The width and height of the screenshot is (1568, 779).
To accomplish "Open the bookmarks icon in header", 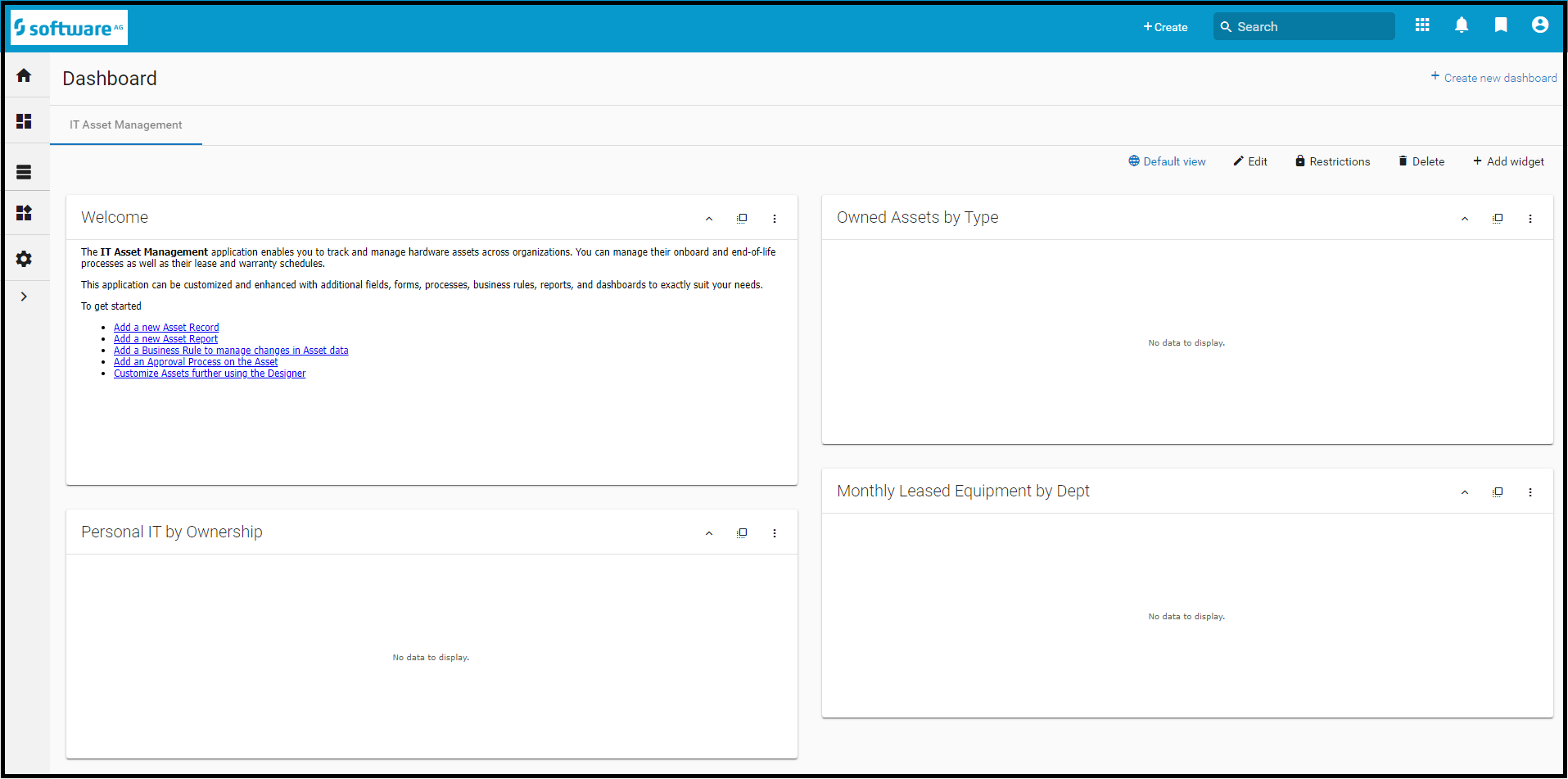I will 1501,25.
